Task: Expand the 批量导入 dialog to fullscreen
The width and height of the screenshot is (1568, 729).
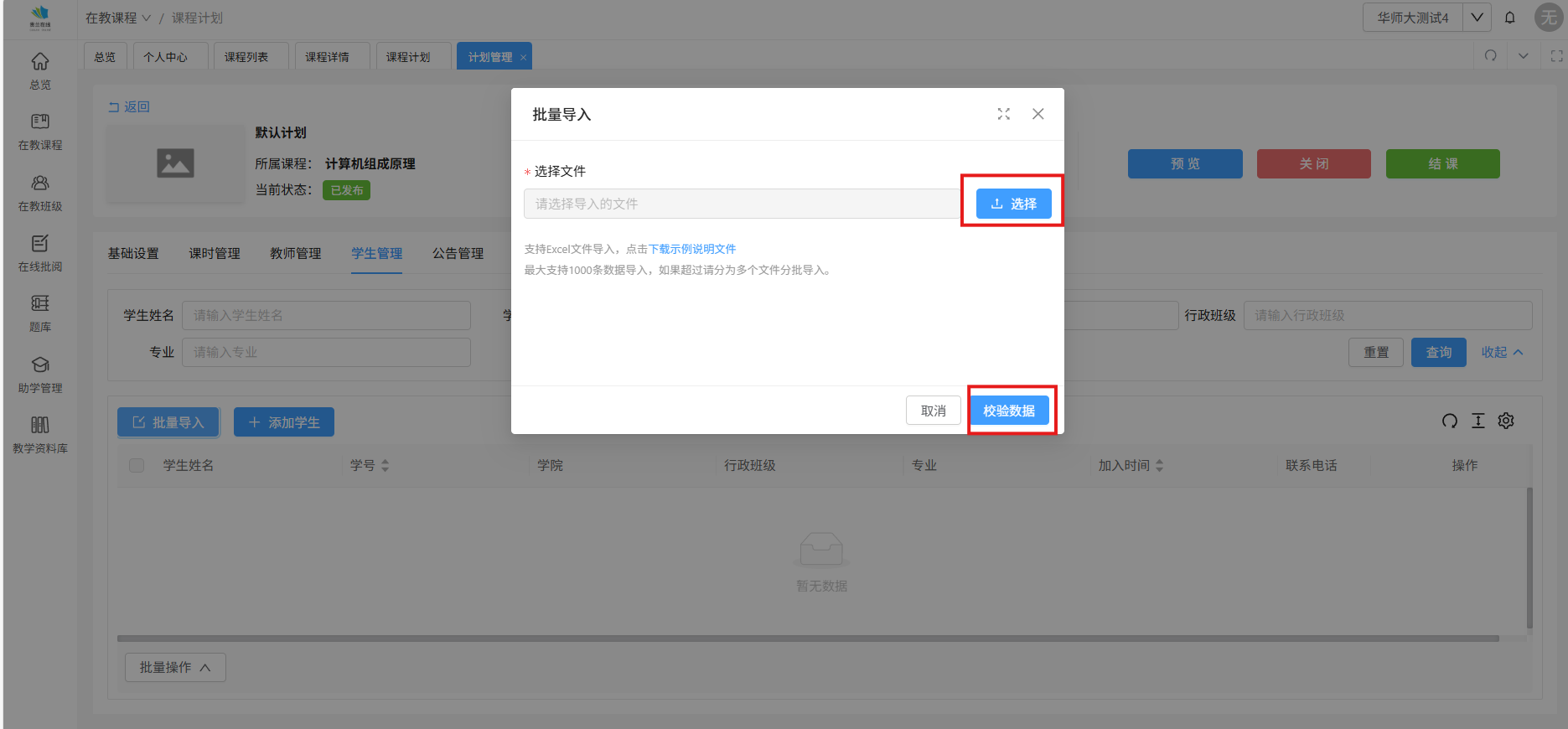Action: 1003,114
